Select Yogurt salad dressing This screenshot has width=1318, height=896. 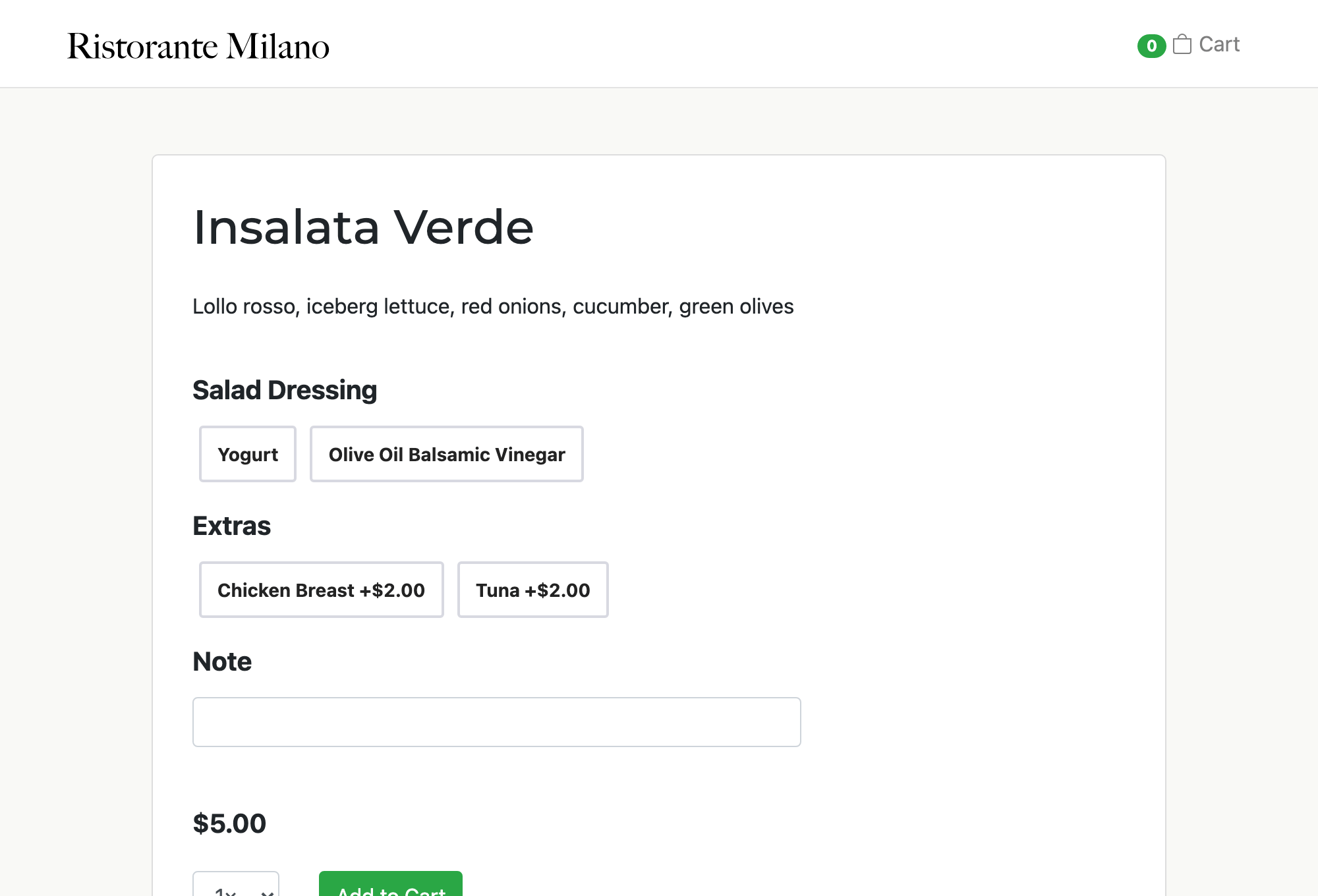tap(248, 455)
